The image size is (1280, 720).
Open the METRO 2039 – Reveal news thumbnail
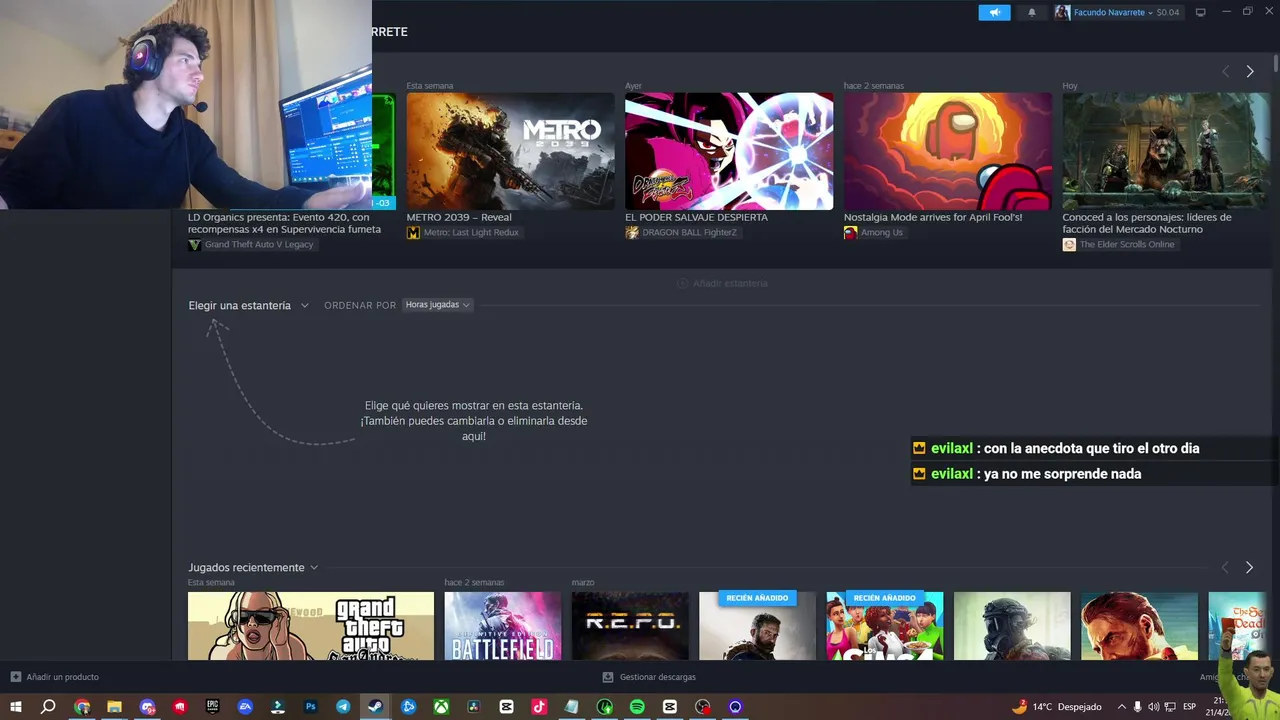tap(510, 151)
